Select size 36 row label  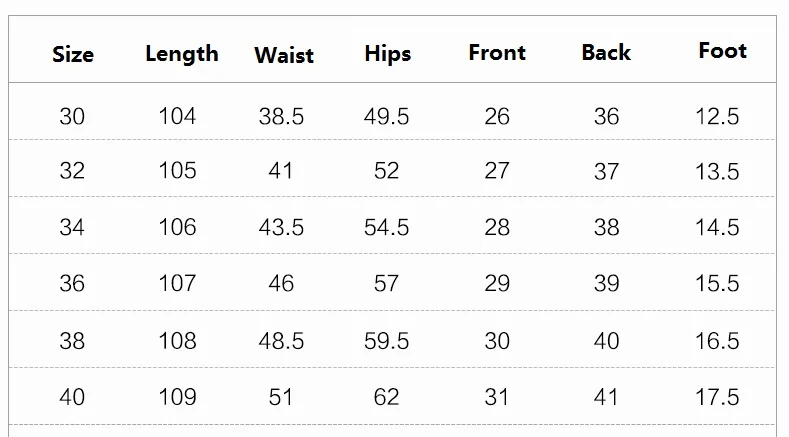pyautogui.click(x=72, y=283)
